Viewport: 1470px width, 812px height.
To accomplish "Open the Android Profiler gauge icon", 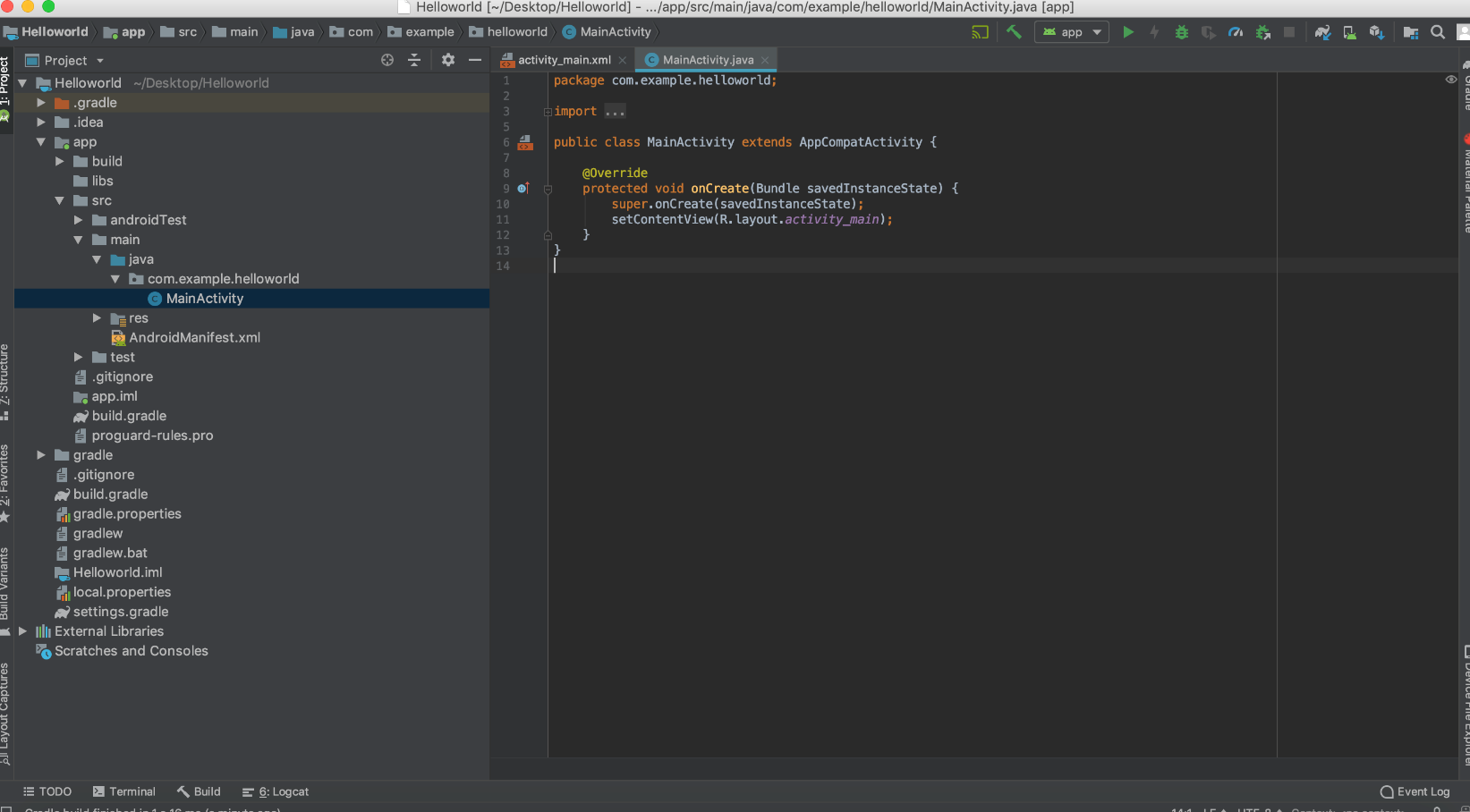I will tap(1236, 32).
